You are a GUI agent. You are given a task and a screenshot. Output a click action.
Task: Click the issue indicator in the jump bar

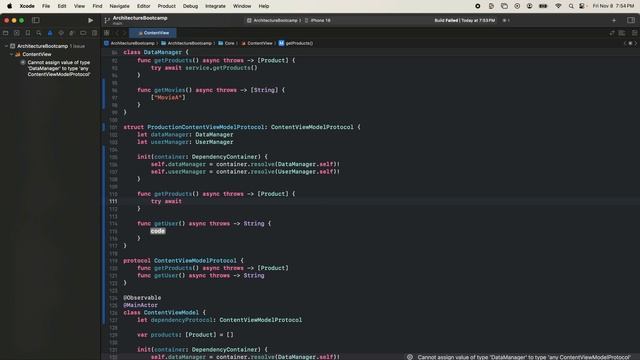(x=630, y=43)
